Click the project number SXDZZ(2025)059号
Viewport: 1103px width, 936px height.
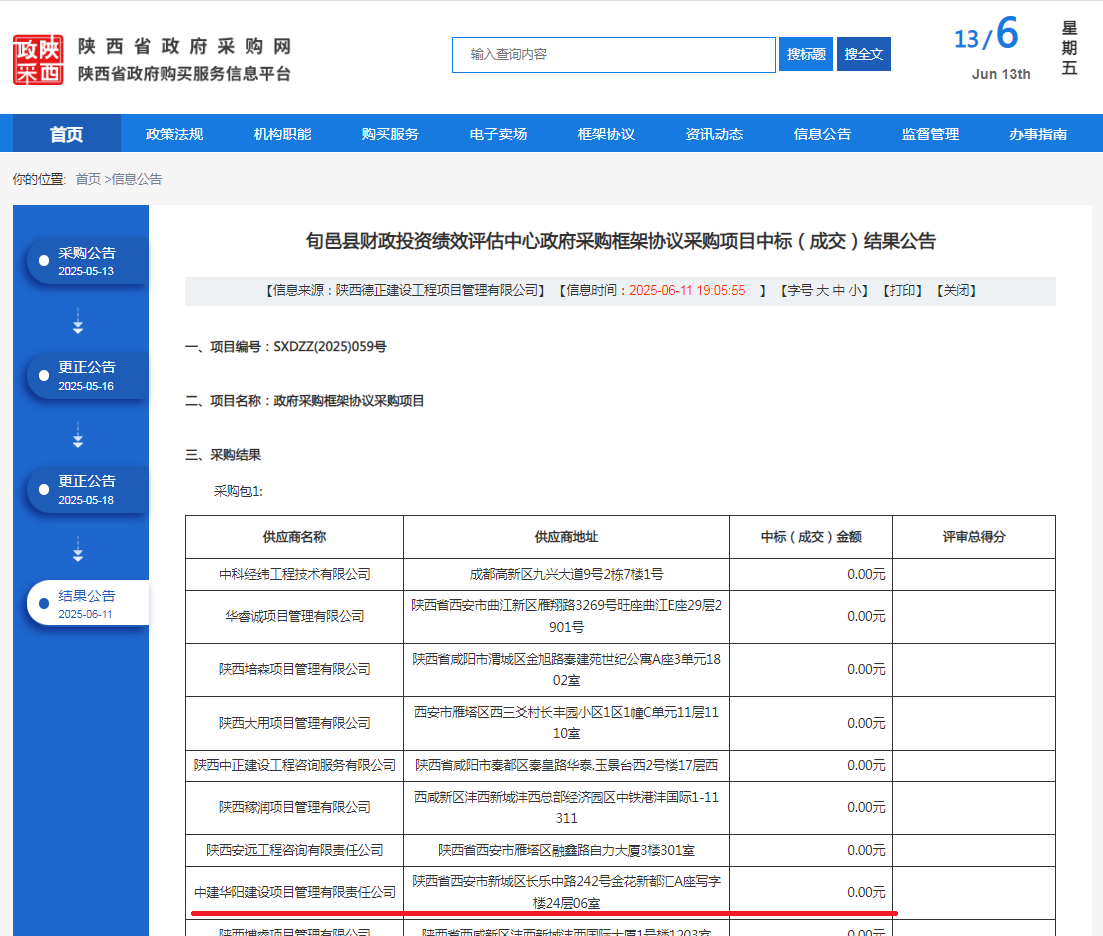tap(330, 347)
